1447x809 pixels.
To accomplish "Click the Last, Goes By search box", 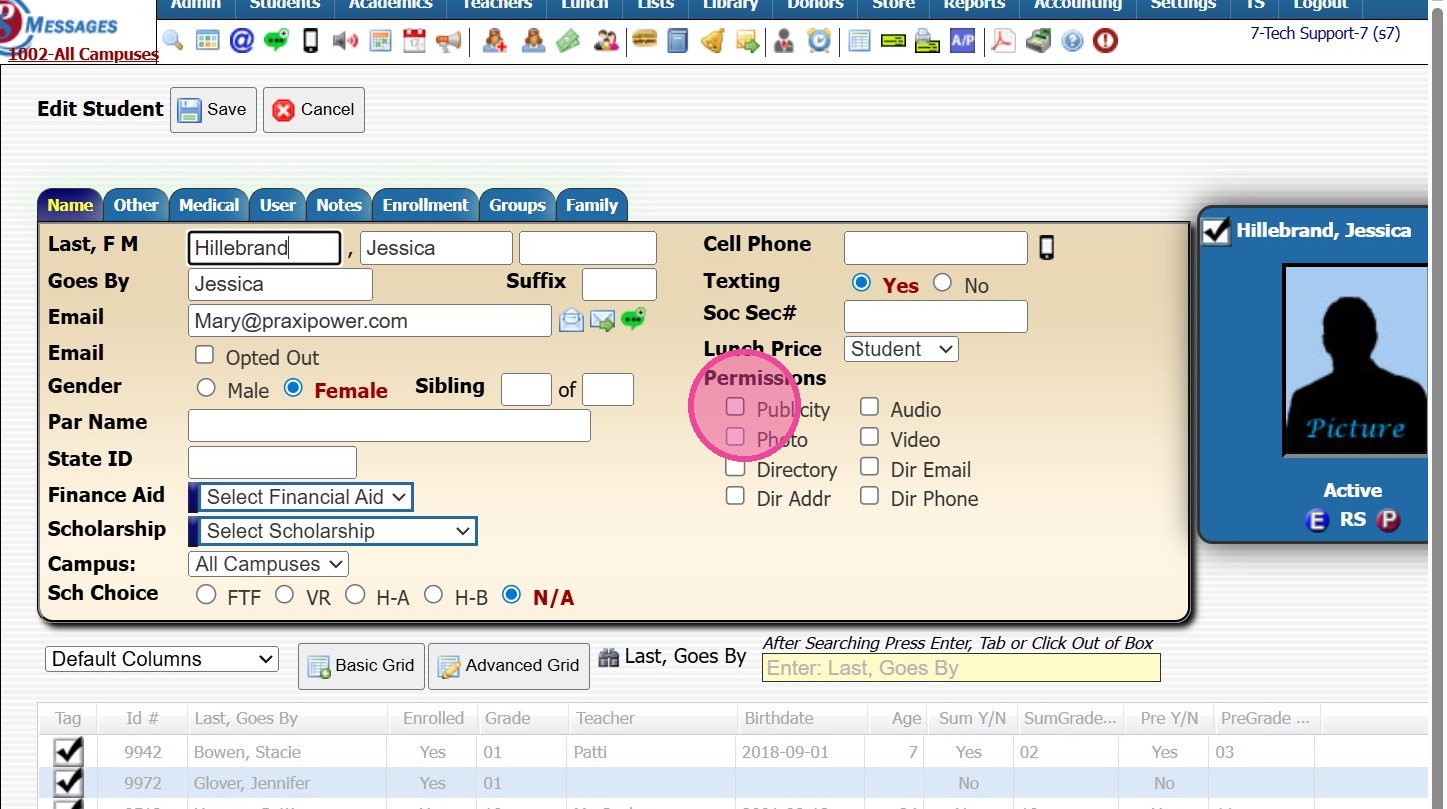I will [x=961, y=668].
